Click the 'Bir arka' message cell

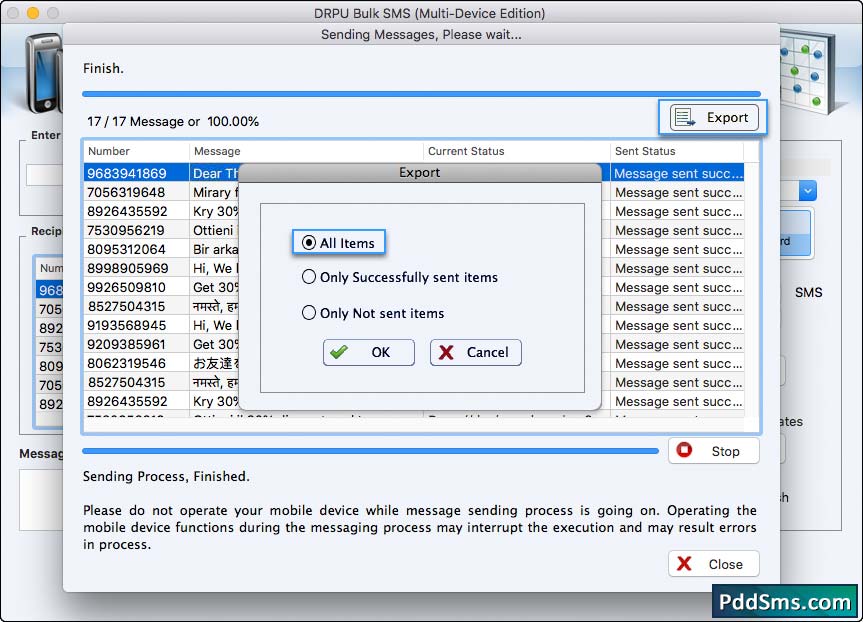[216, 249]
